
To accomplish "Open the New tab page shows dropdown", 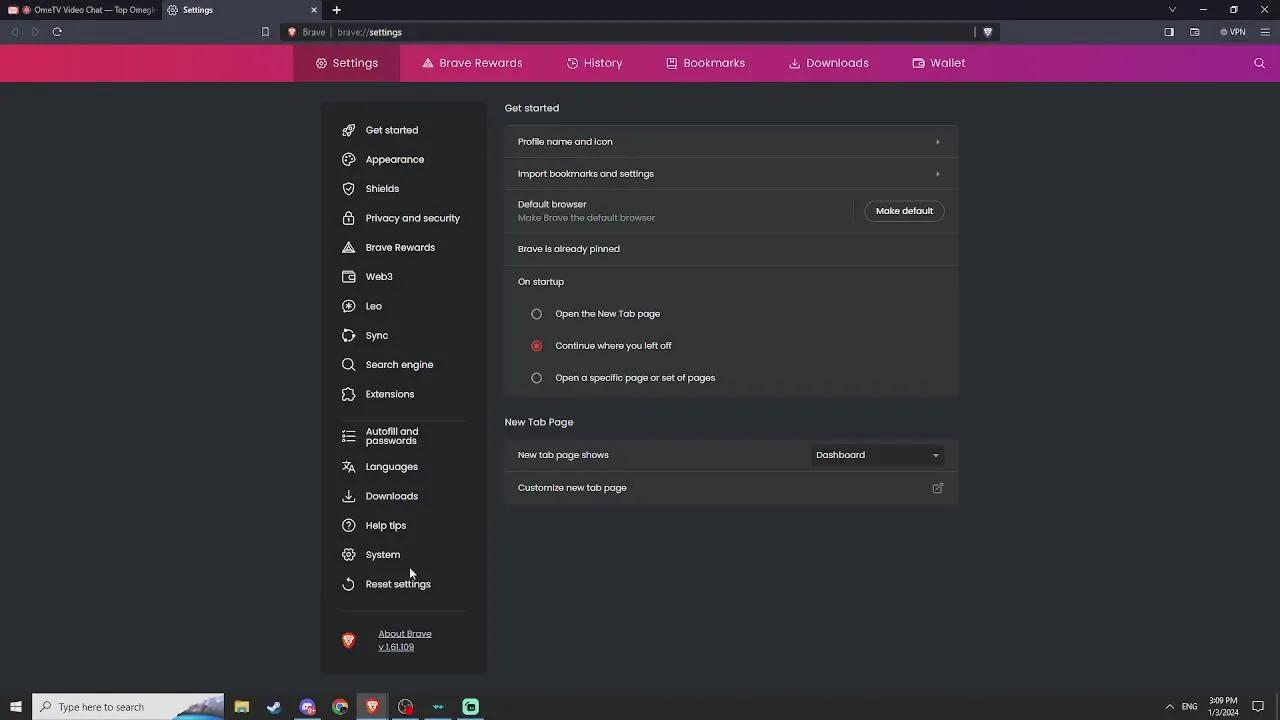I will (x=877, y=455).
